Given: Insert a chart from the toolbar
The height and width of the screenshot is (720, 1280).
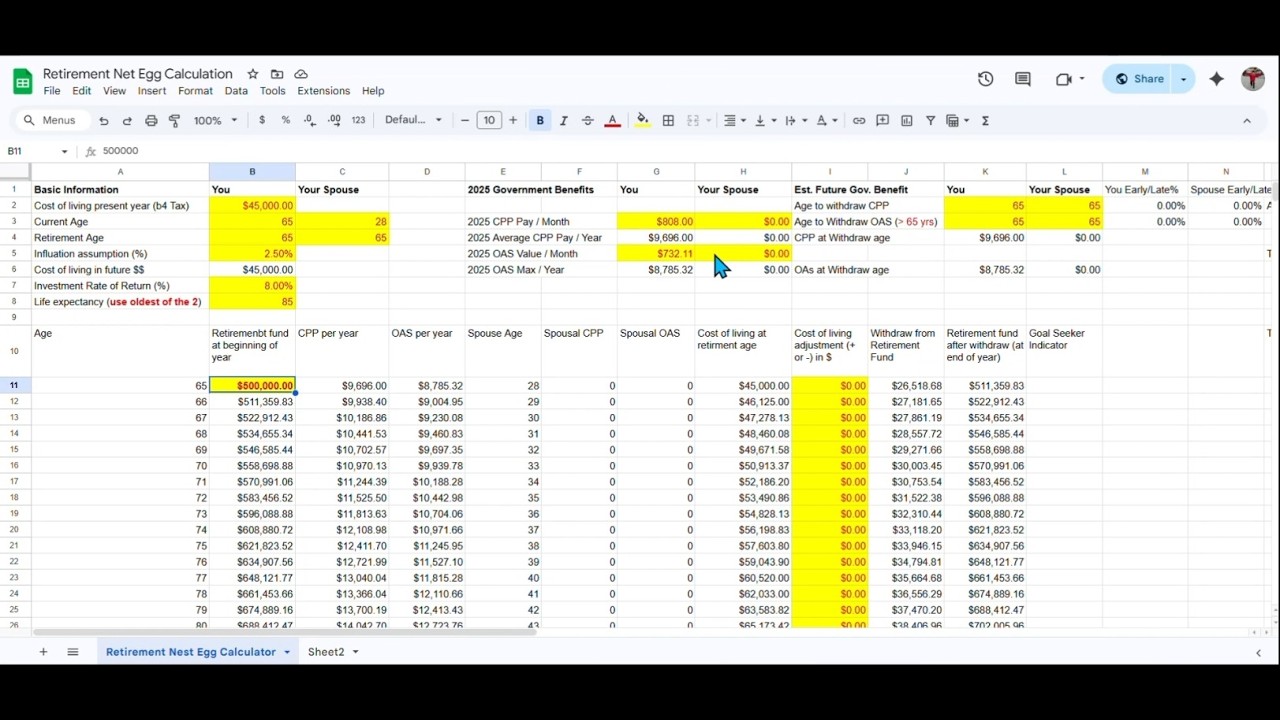Looking at the screenshot, I should point(907,121).
